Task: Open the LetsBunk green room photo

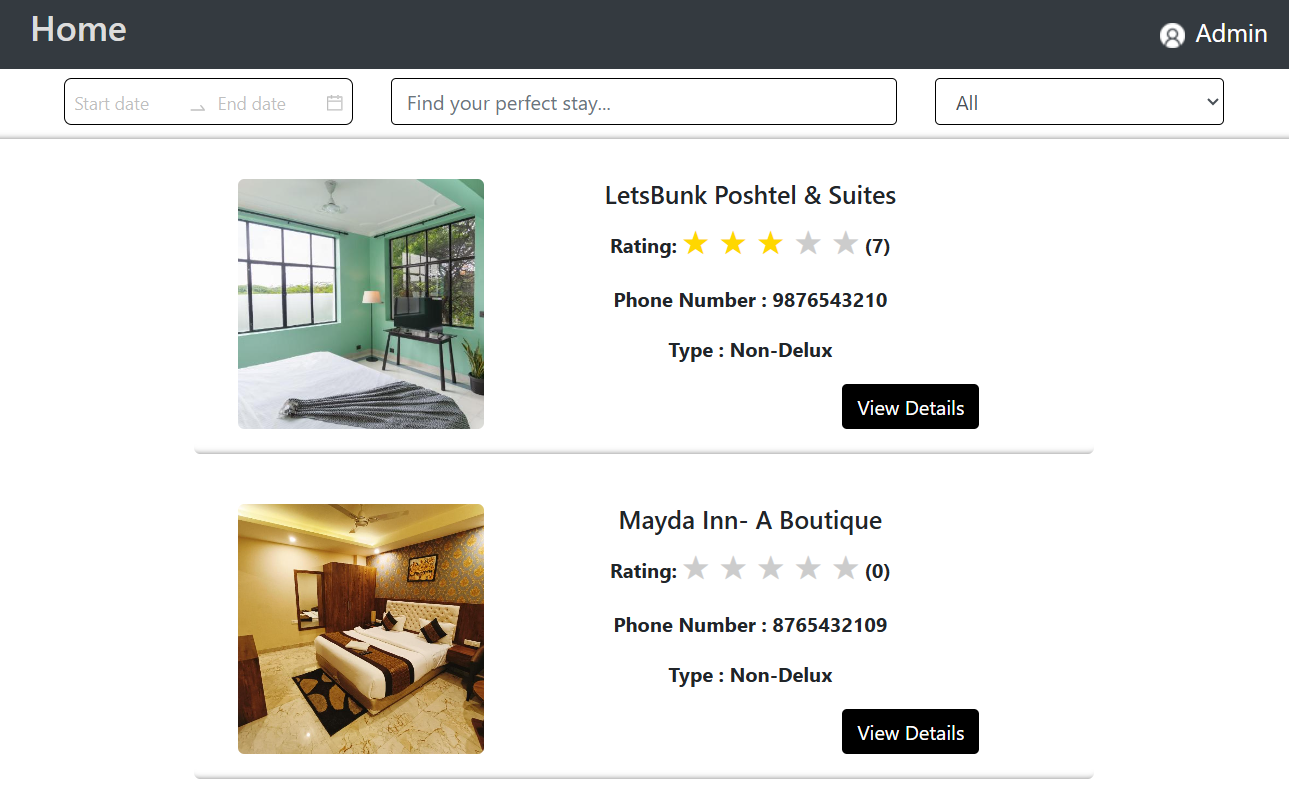Action: pyautogui.click(x=361, y=304)
